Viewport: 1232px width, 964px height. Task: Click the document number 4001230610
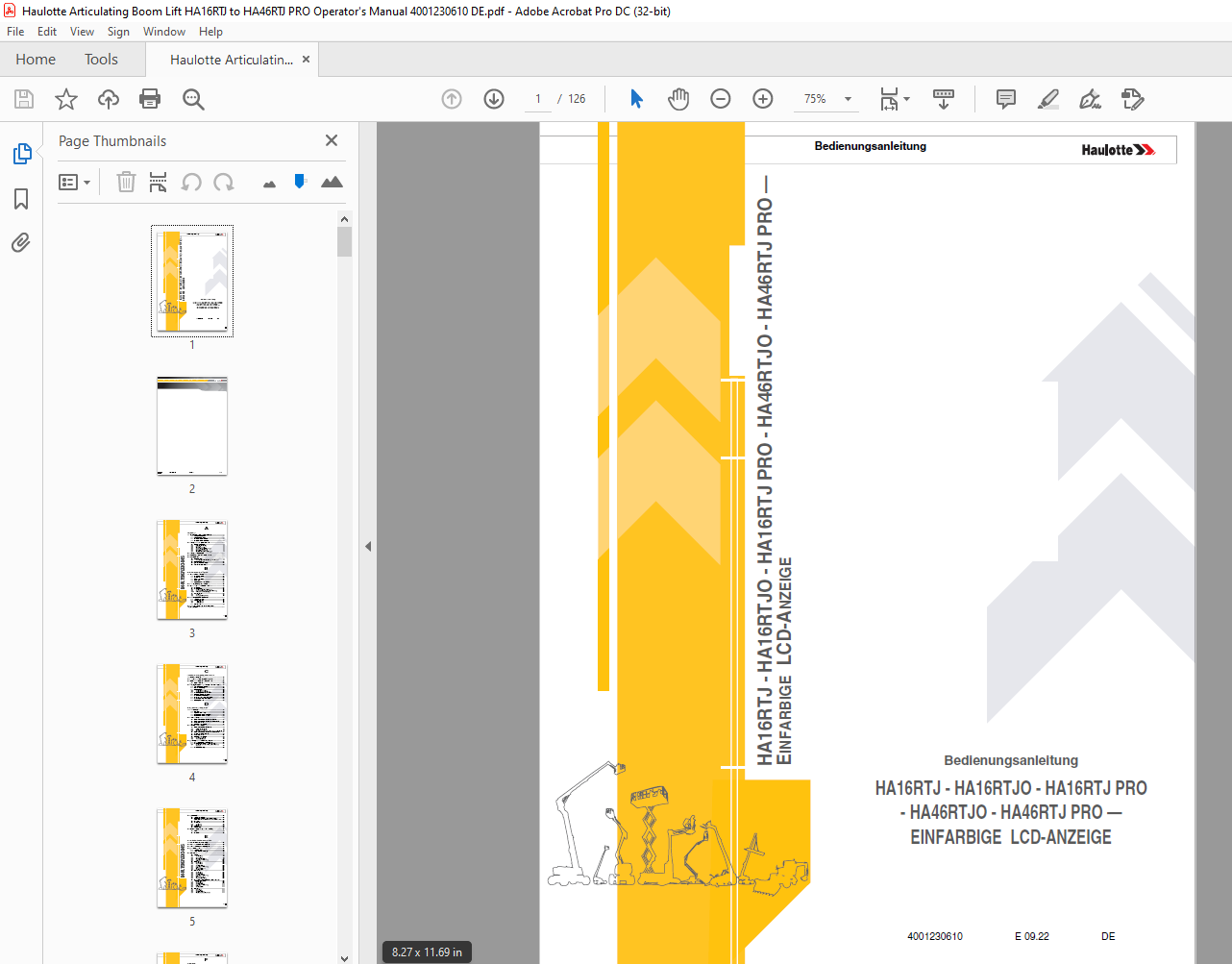[x=935, y=936]
